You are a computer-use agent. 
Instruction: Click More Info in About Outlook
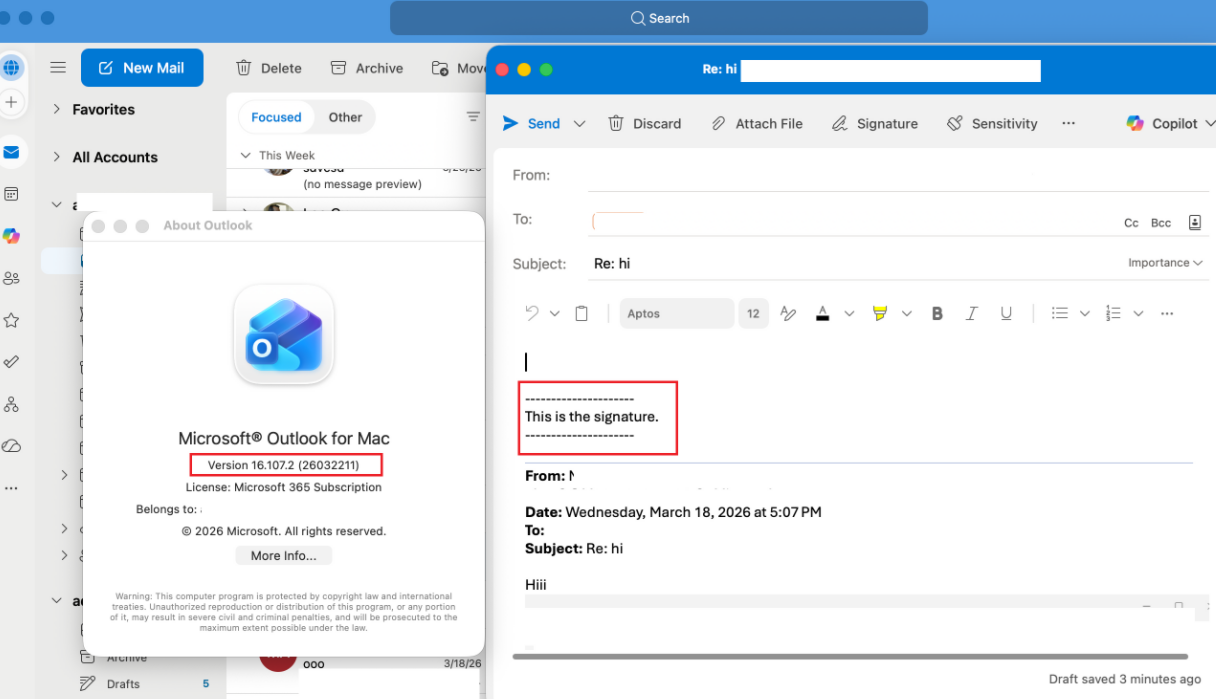tap(284, 555)
